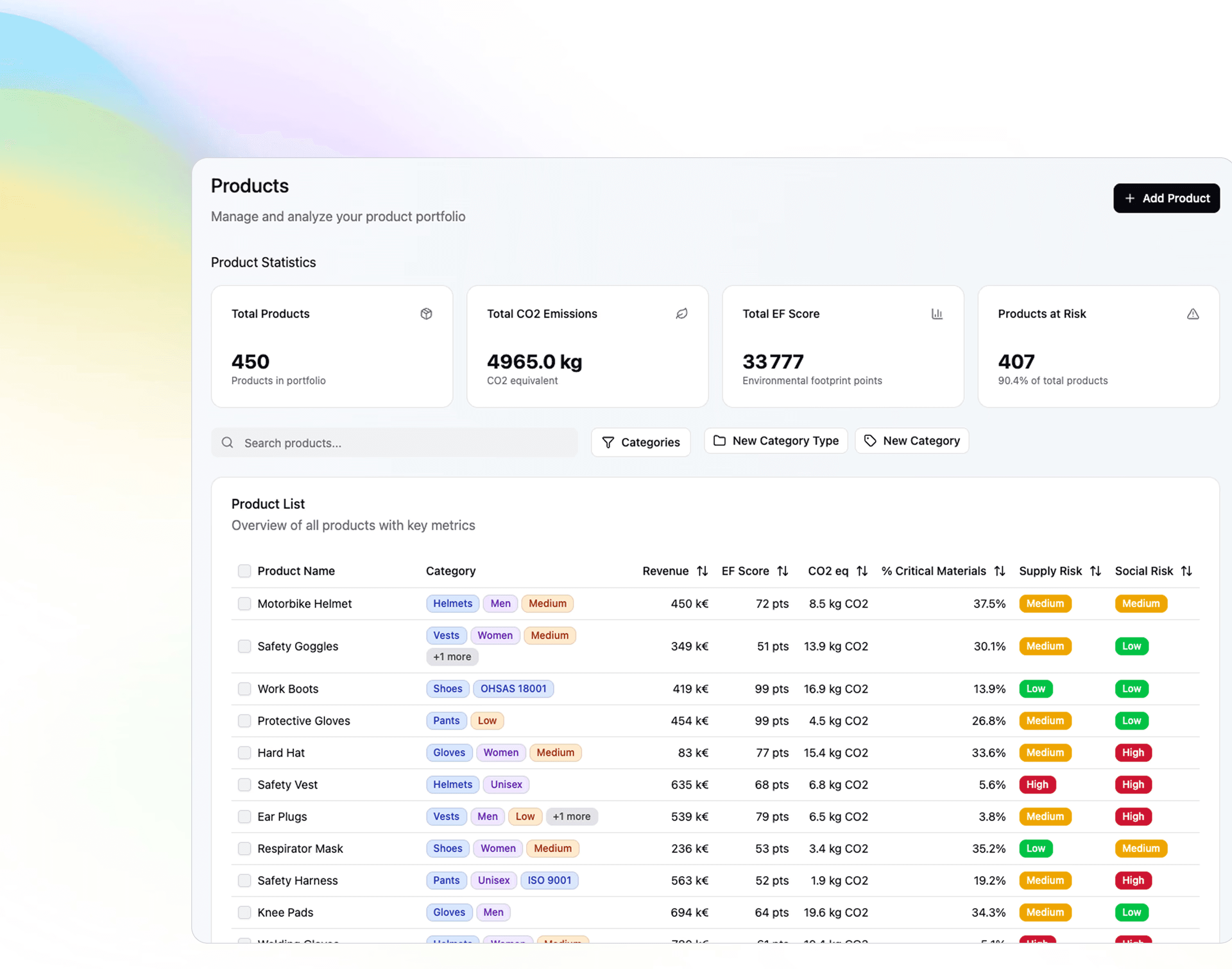The image size is (1232, 969).
Task: Click the package icon in Total Products card
Action: tap(426, 314)
